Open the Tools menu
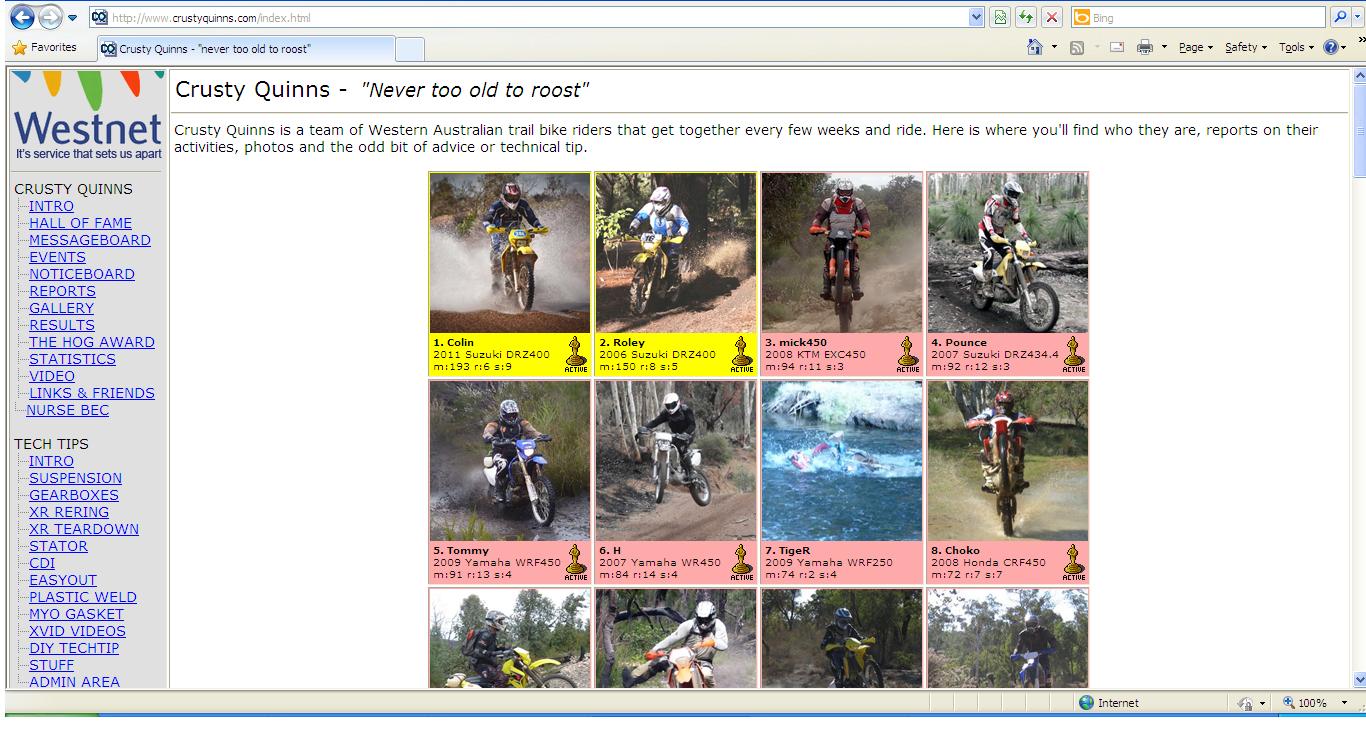Screen dimensions: 1366x742 pyautogui.click(x=1295, y=47)
